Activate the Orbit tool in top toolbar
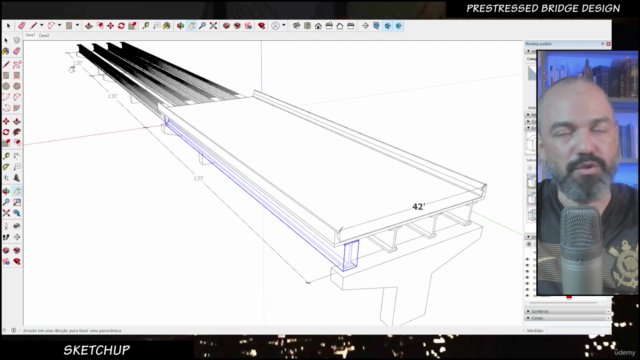Image resolution: width=640 pixels, height=360 pixels. click(180, 26)
